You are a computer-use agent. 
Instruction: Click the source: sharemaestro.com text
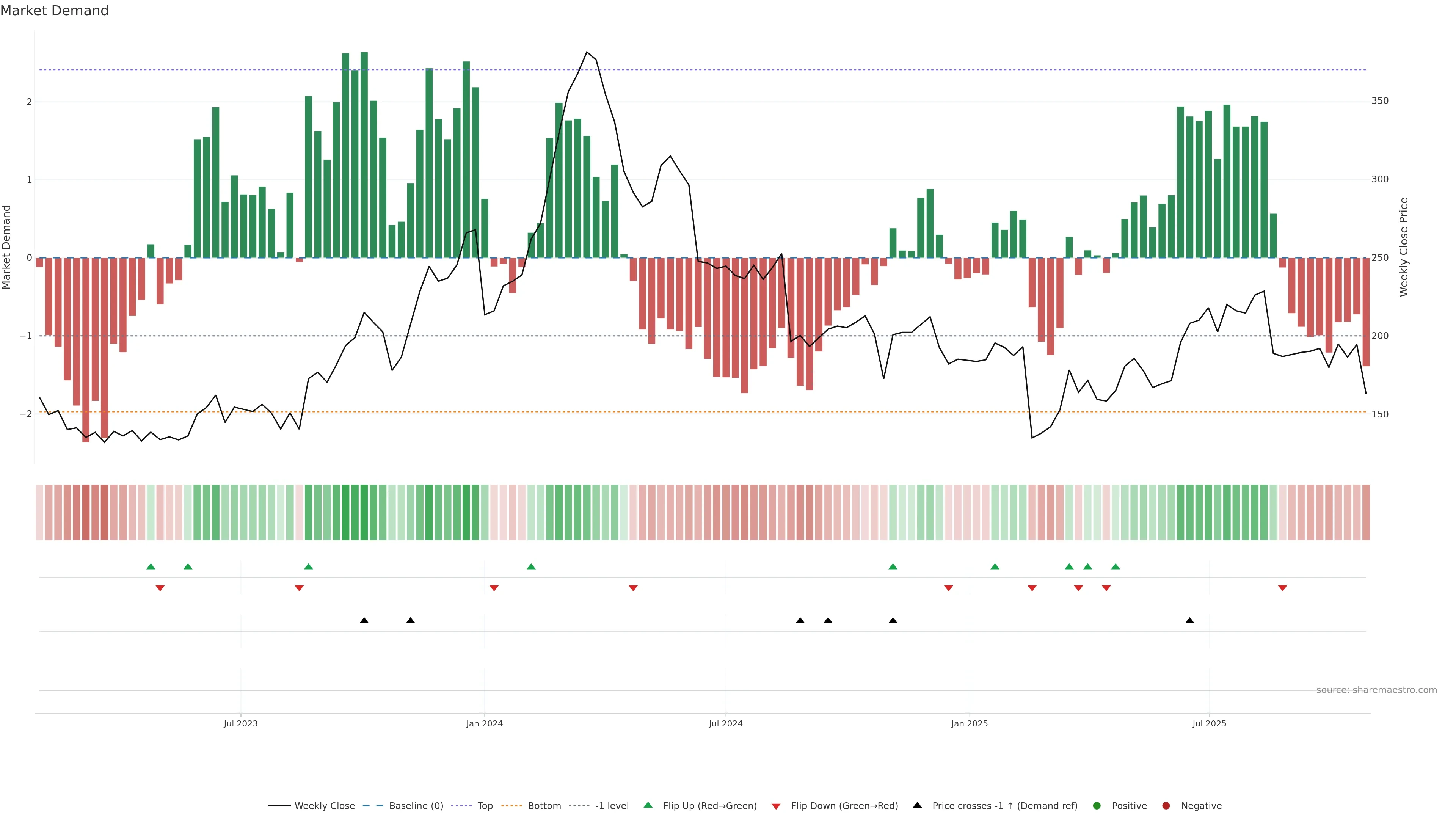coord(1376,690)
